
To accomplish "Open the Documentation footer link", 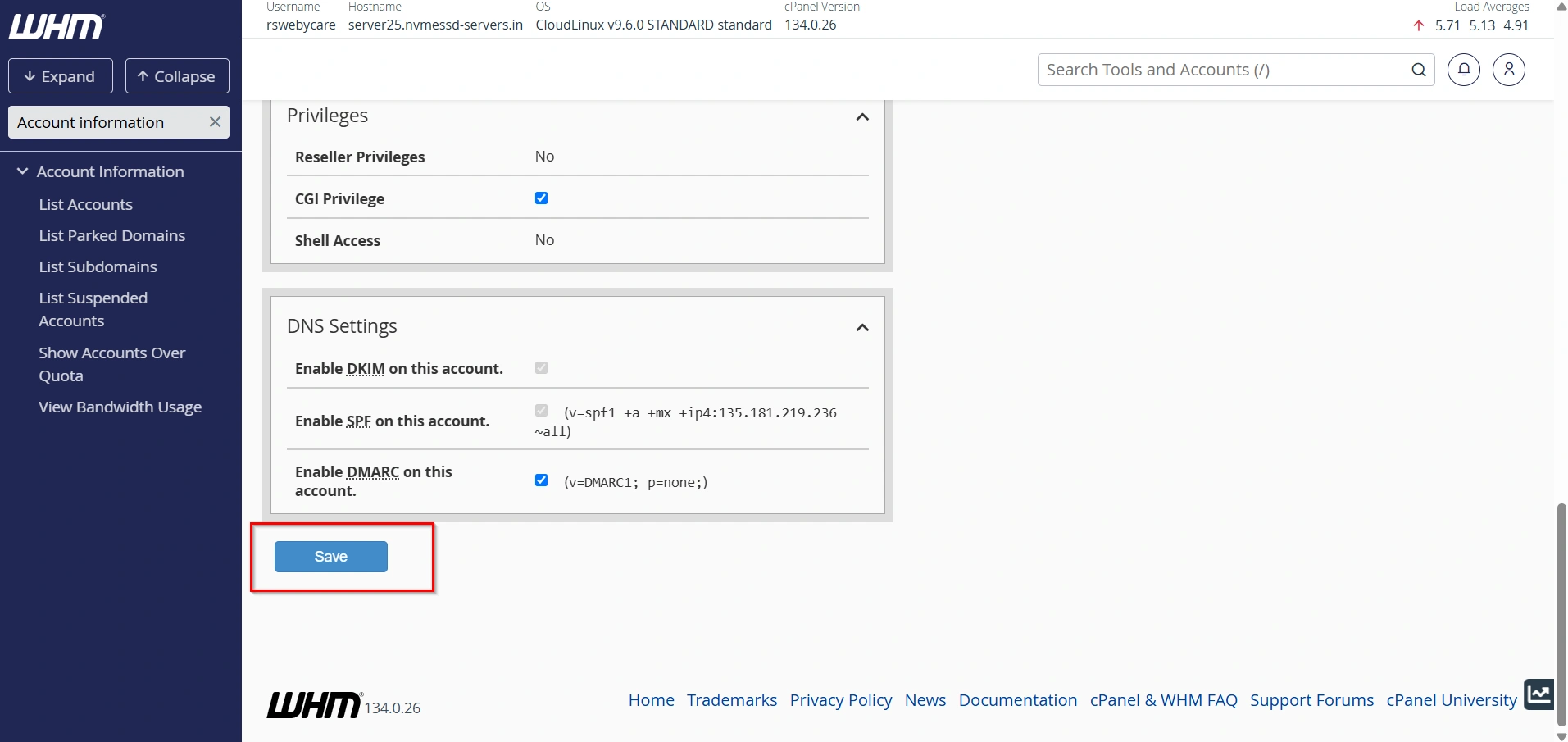I will coord(1018,700).
